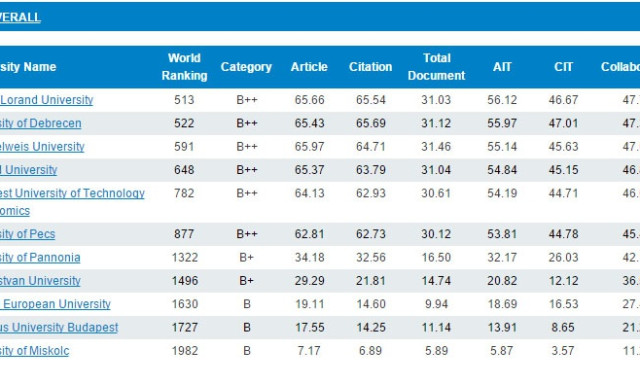Select citation score 62.73
The width and height of the screenshot is (640, 384).
[x=371, y=234]
